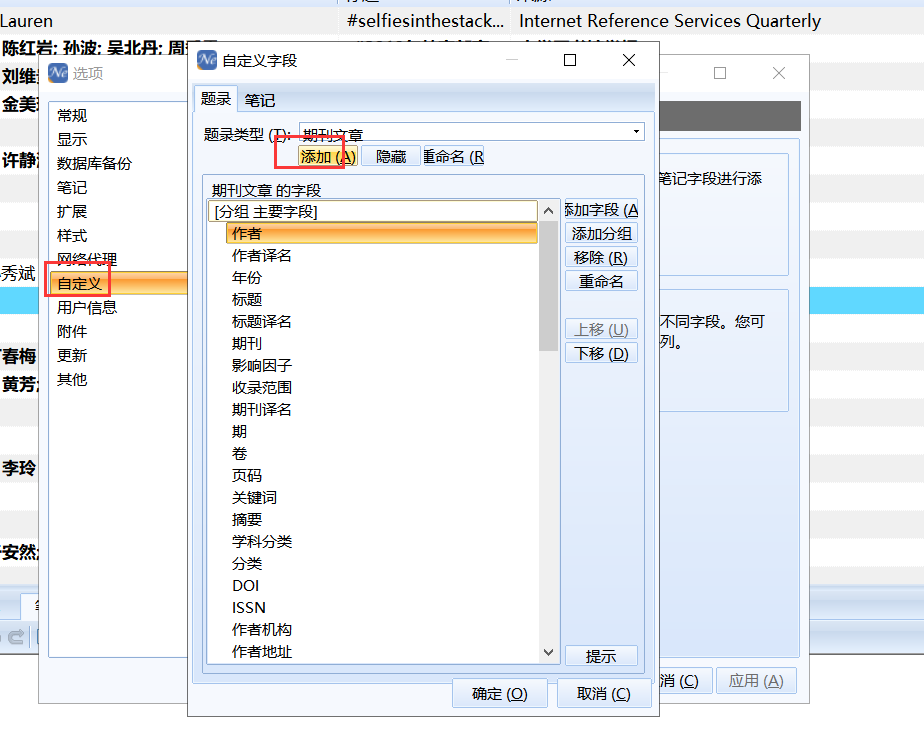Click the 添加 (A) button under 题录类型

click(x=328, y=157)
